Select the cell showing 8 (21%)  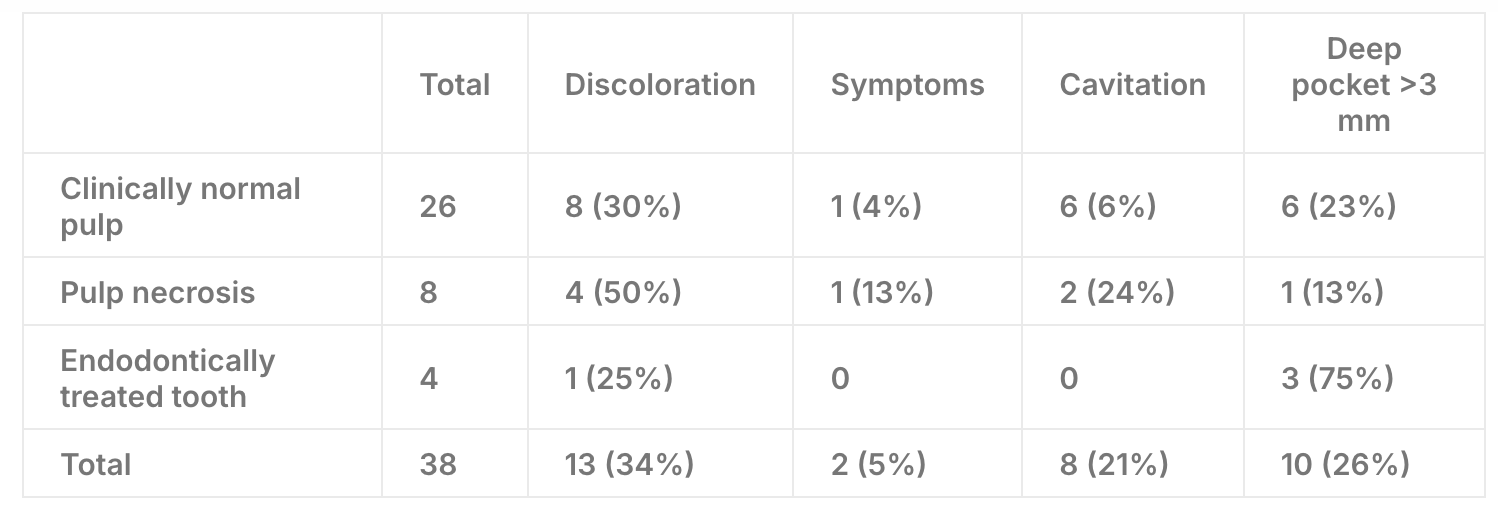pos(1114,464)
